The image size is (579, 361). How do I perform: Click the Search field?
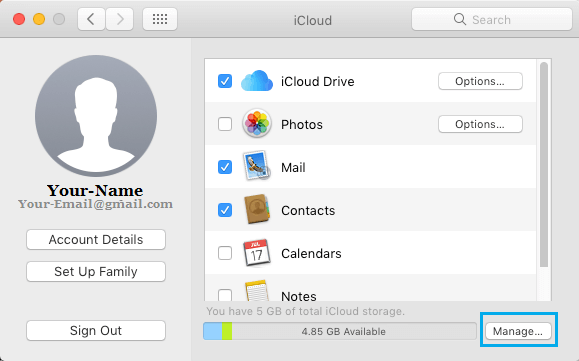(x=492, y=19)
